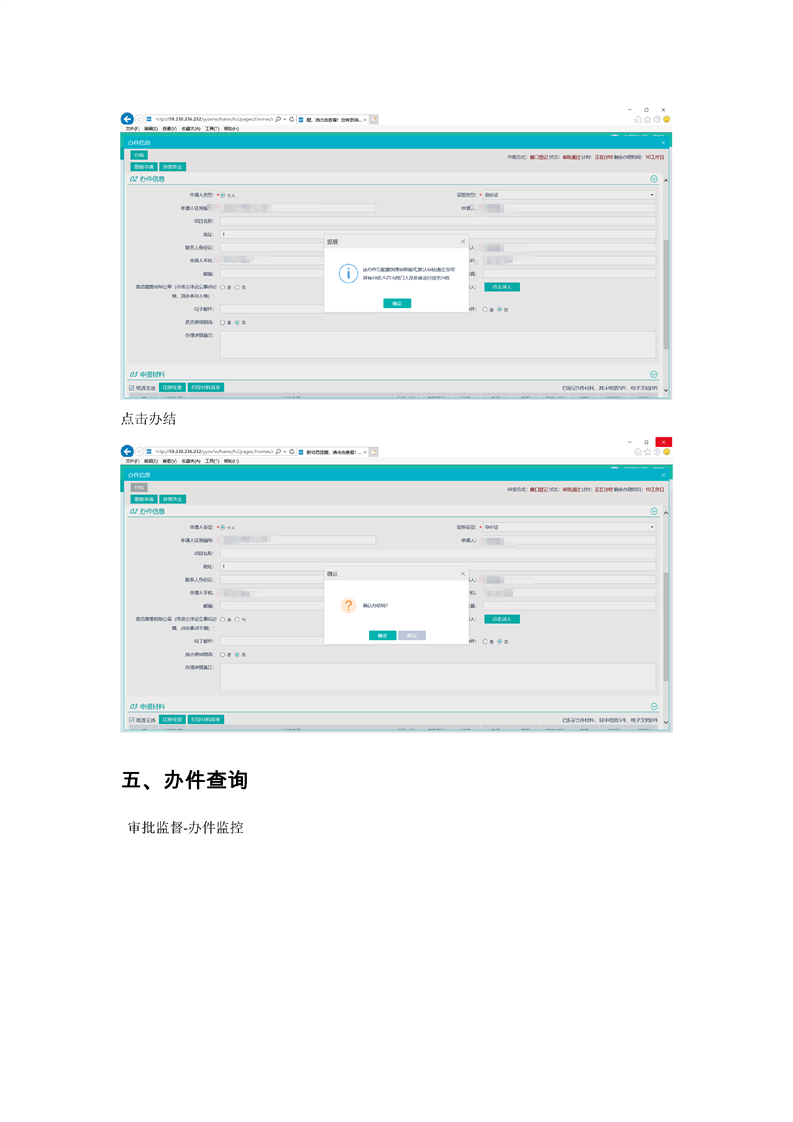793x1122 pixels.
Task: Click the browser back arrow in the upper screenshot
Action: (127, 119)
